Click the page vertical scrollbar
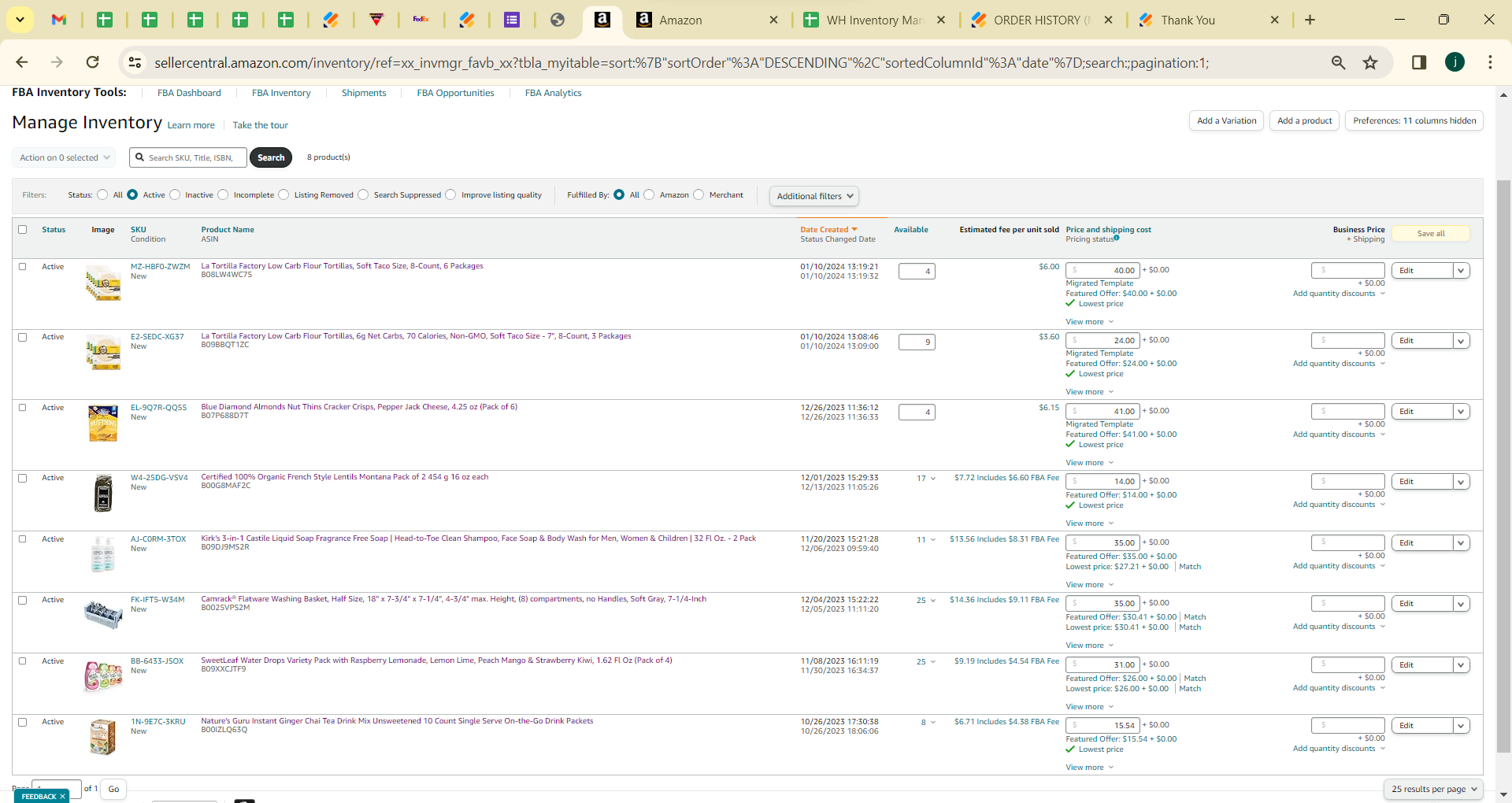1512x803 pixels. (x=1503, y=464)
